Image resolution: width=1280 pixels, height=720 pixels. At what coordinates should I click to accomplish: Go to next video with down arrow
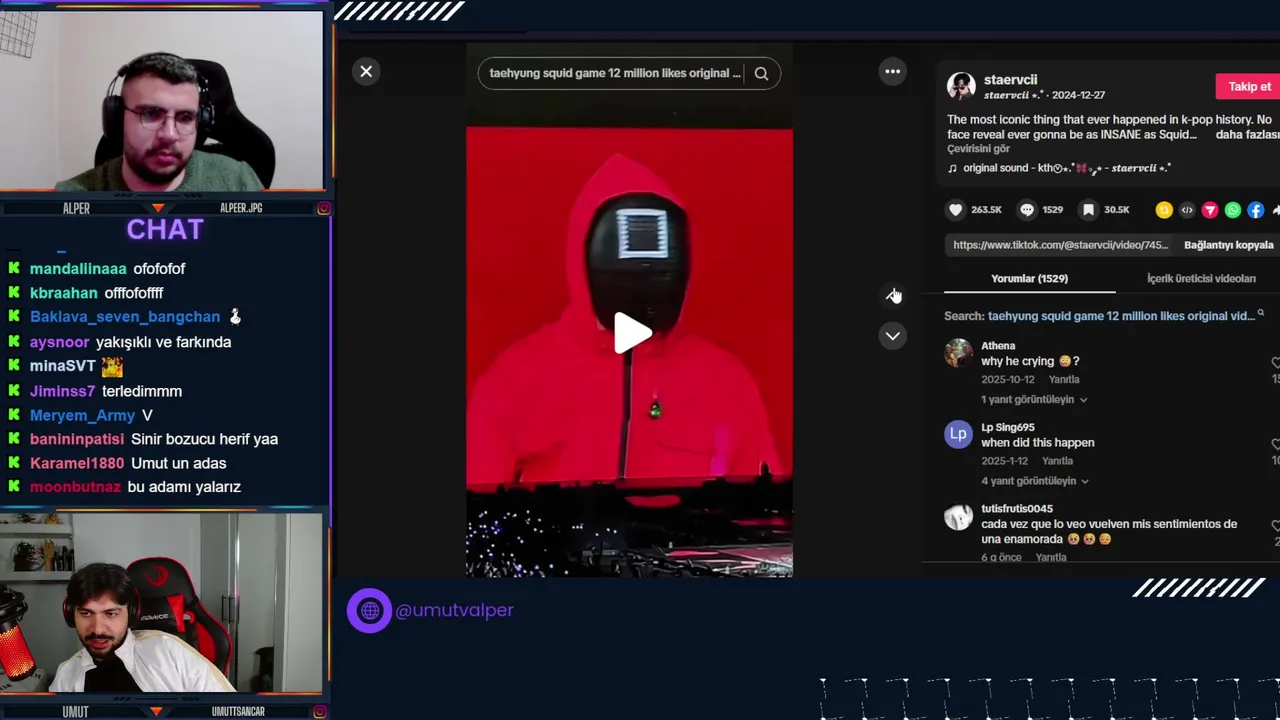pyautogui.click(x=892, y=336)
